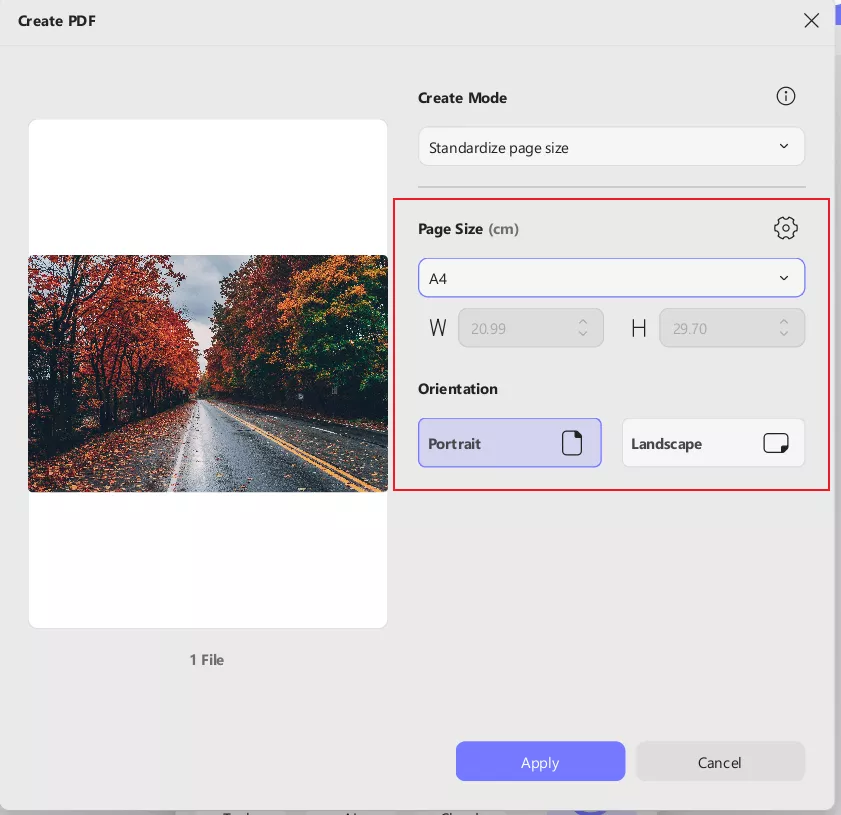Click the chevron in the A4 box

coord(784,278)
